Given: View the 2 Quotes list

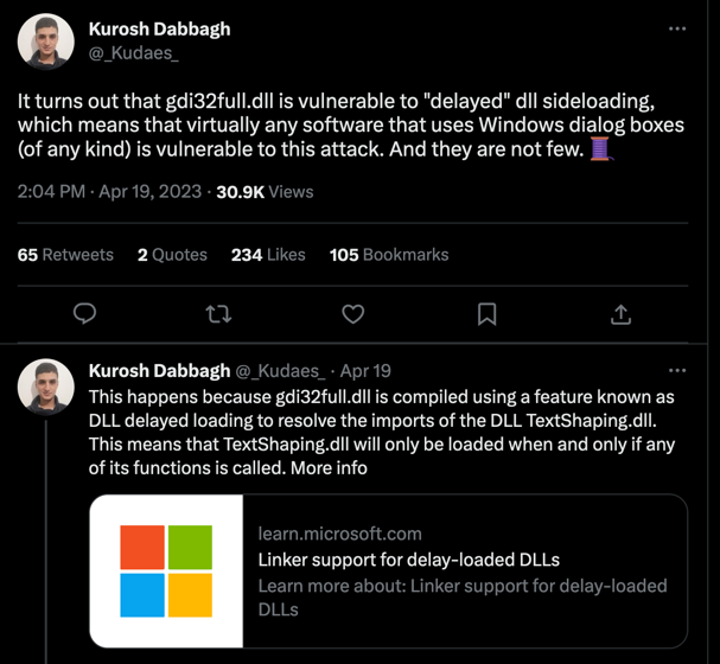Looking at the screenshot, I should tap(172, 255).
